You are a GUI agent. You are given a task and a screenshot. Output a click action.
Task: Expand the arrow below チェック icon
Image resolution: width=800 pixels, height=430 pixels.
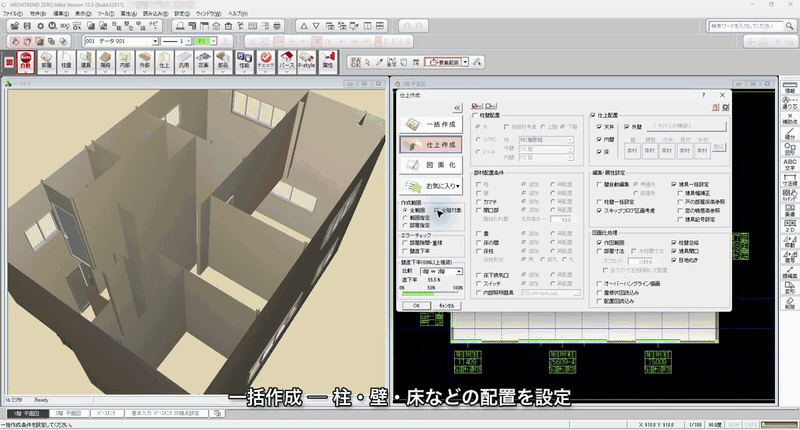point(265,72)
